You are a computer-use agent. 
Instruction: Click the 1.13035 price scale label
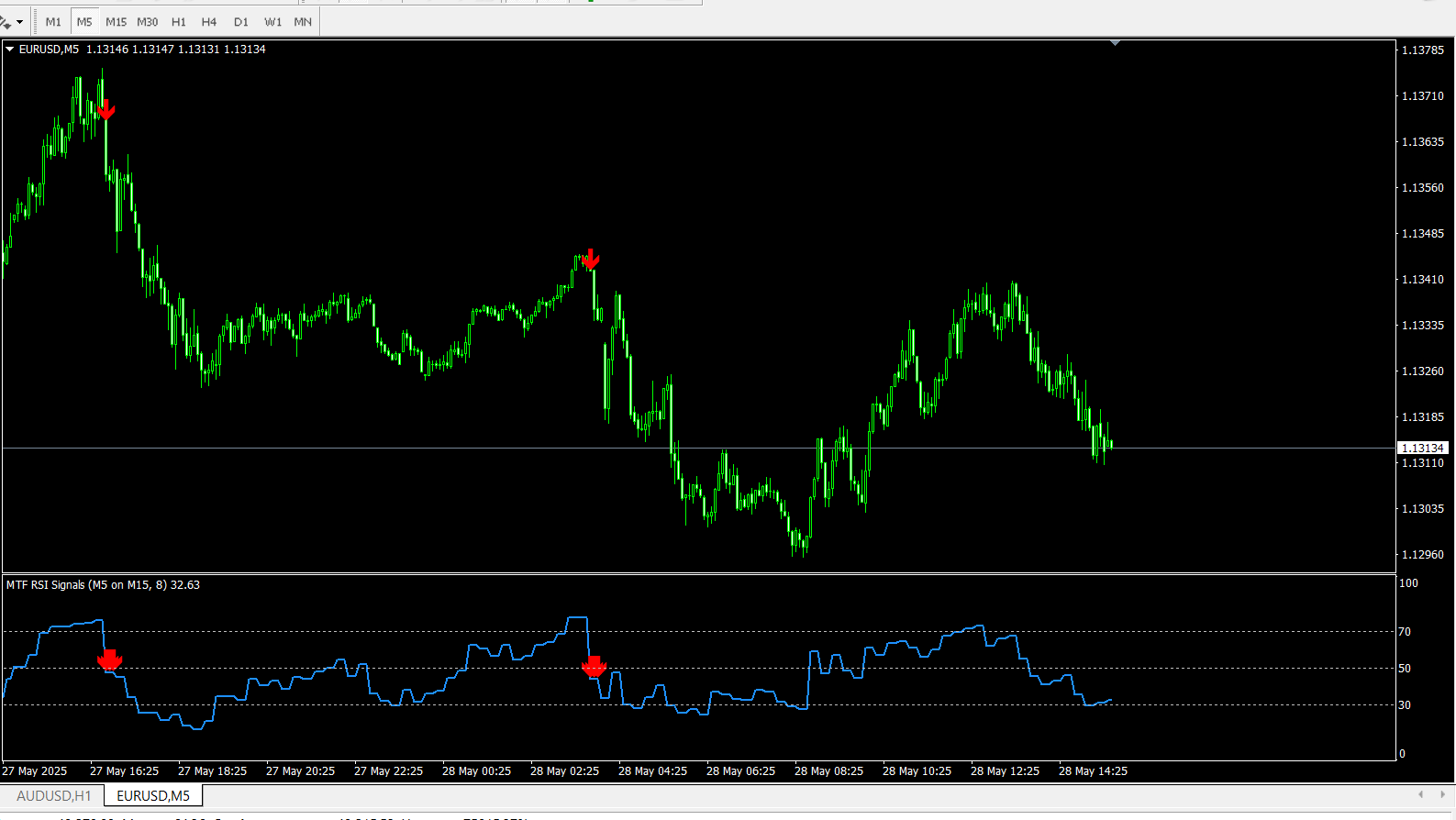pyautogui.click(x=1423, y=509)
